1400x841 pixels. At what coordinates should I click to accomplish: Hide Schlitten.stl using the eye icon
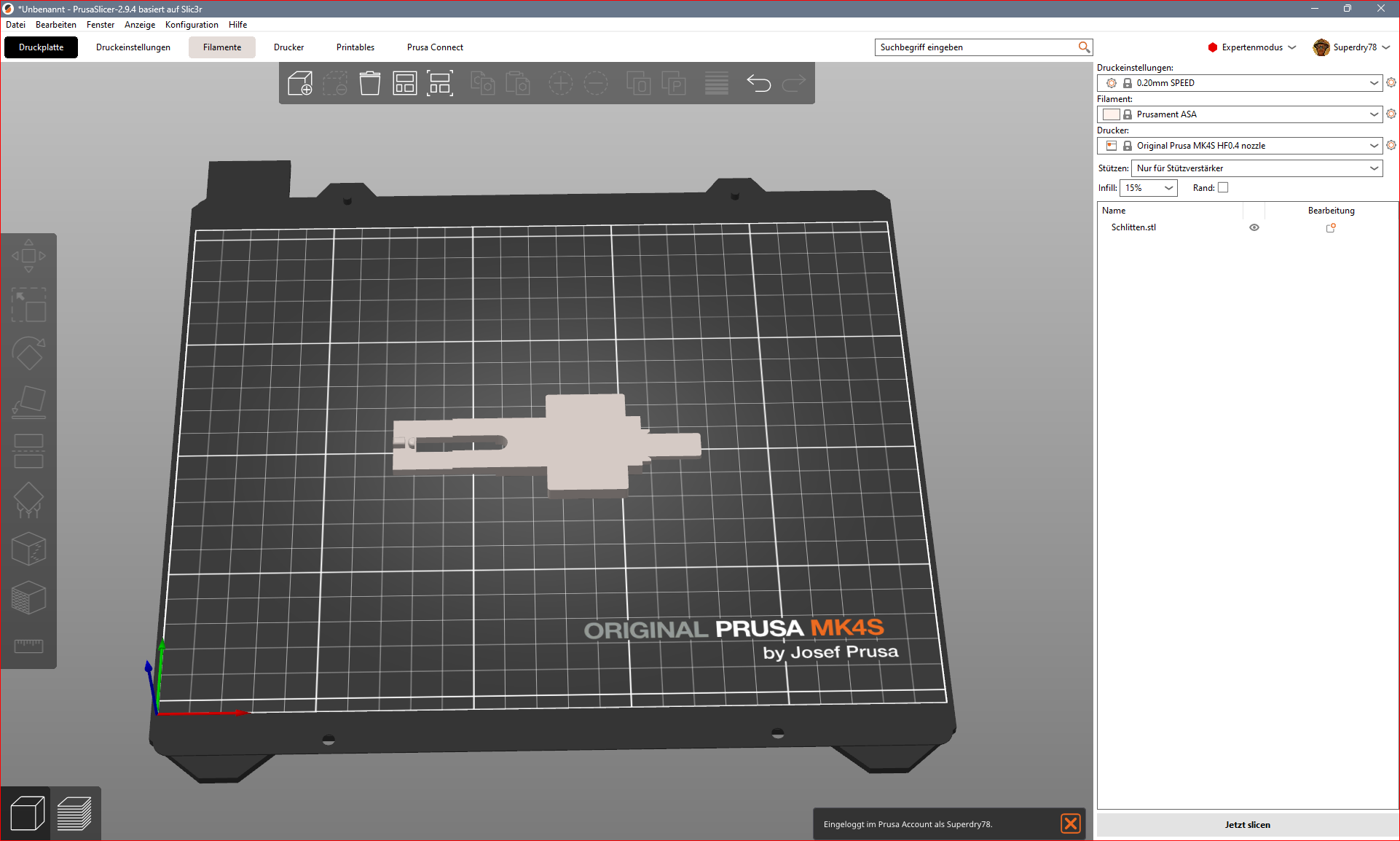(1254, 227)
